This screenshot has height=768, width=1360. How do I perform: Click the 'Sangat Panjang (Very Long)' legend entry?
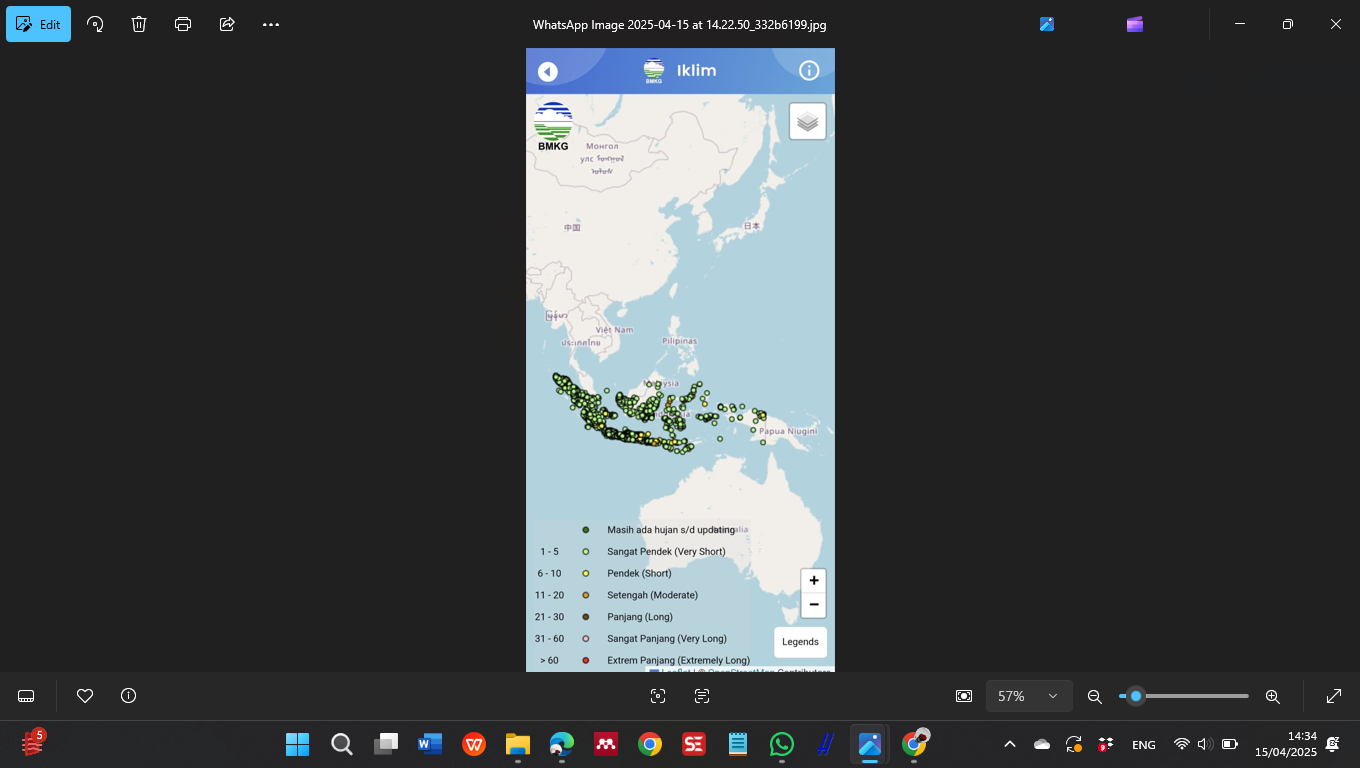point(667,639)
